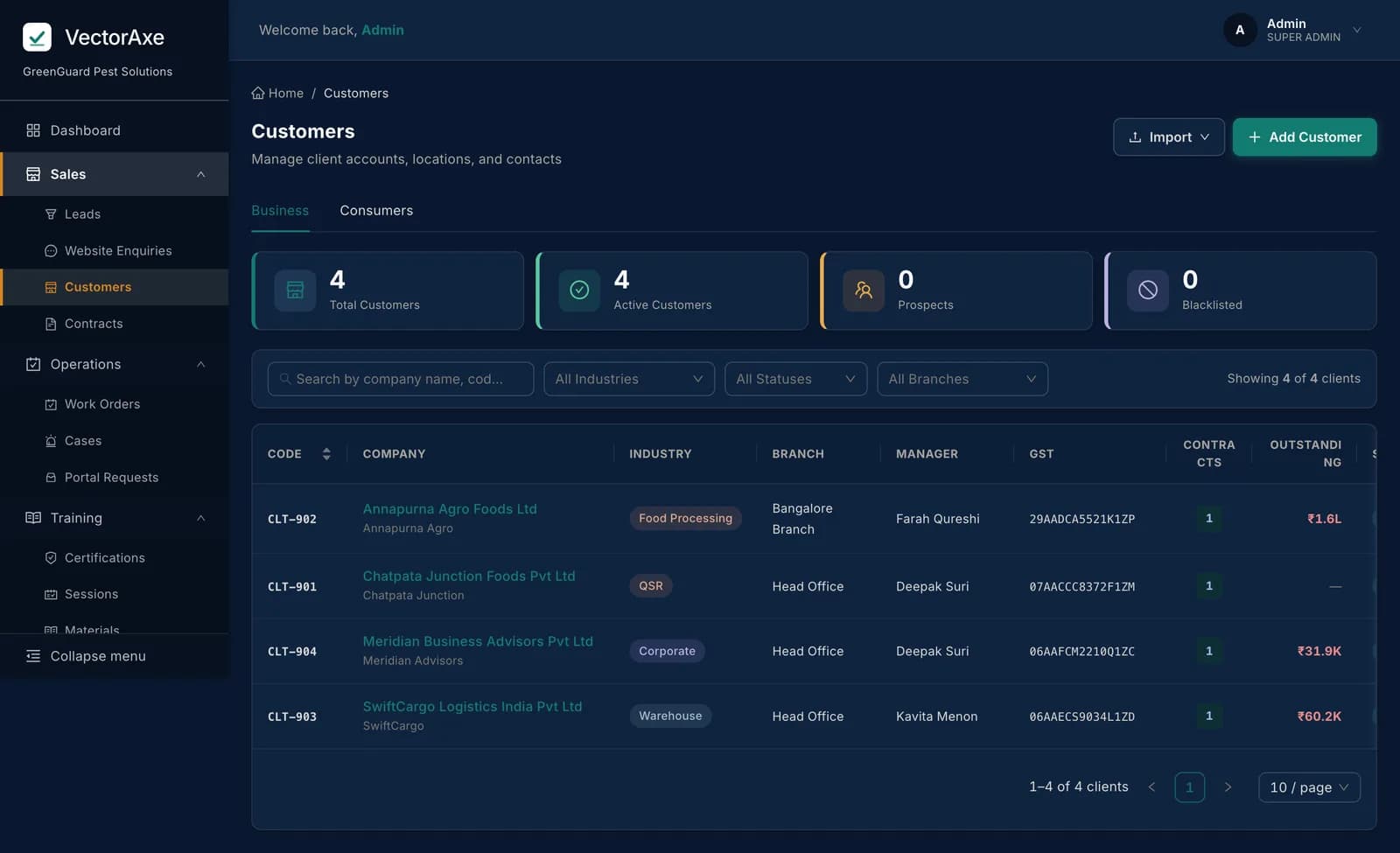Screen dimensions: 1400x853
Task: Click the VectorAxe checkmark logo icon
Action: click(x=37, y=37)
